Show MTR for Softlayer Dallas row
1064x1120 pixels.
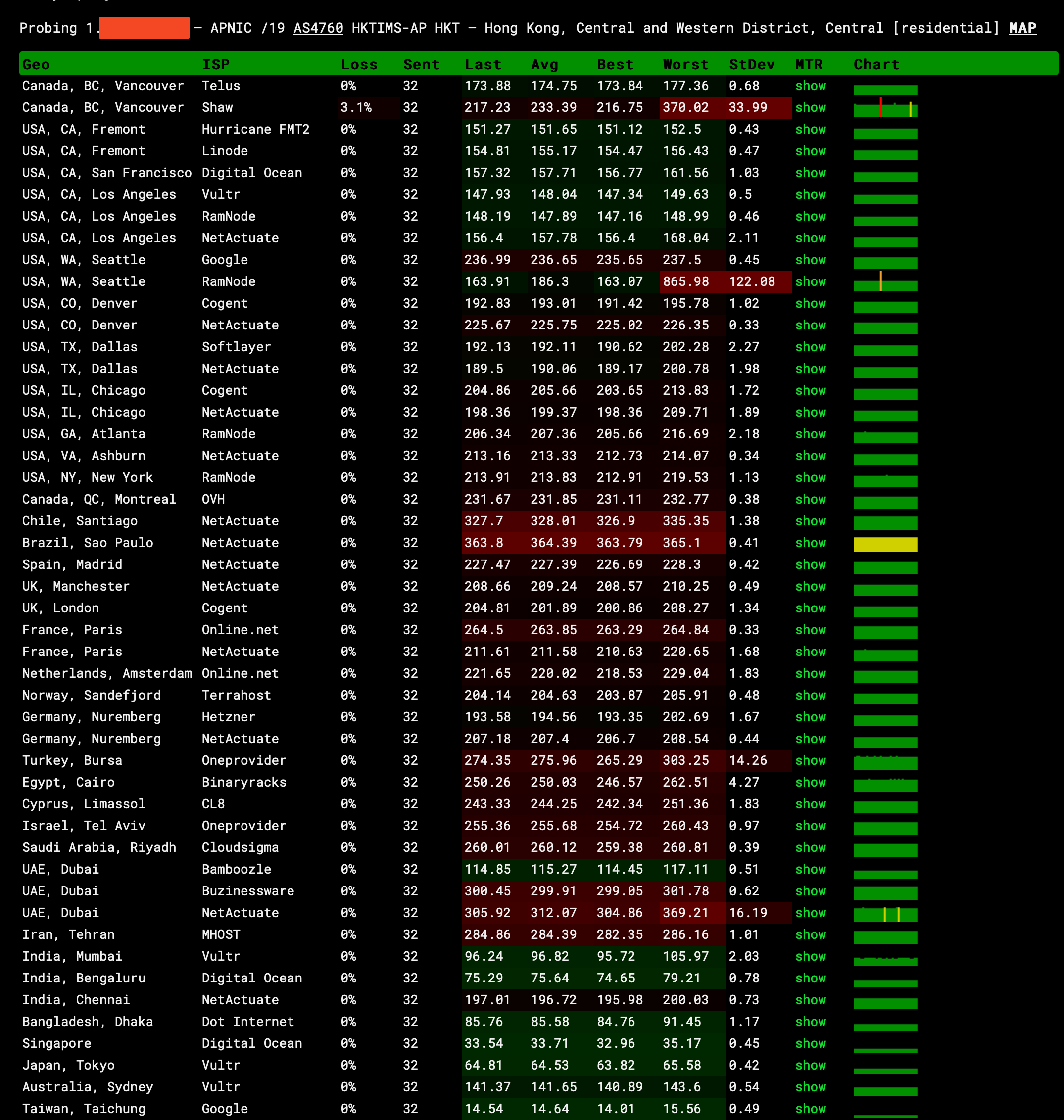811,346
